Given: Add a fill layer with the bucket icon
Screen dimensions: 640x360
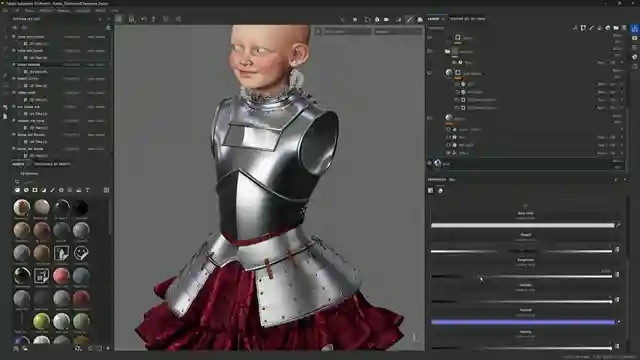Looking at the screenshot, I should tap(600, 28).
